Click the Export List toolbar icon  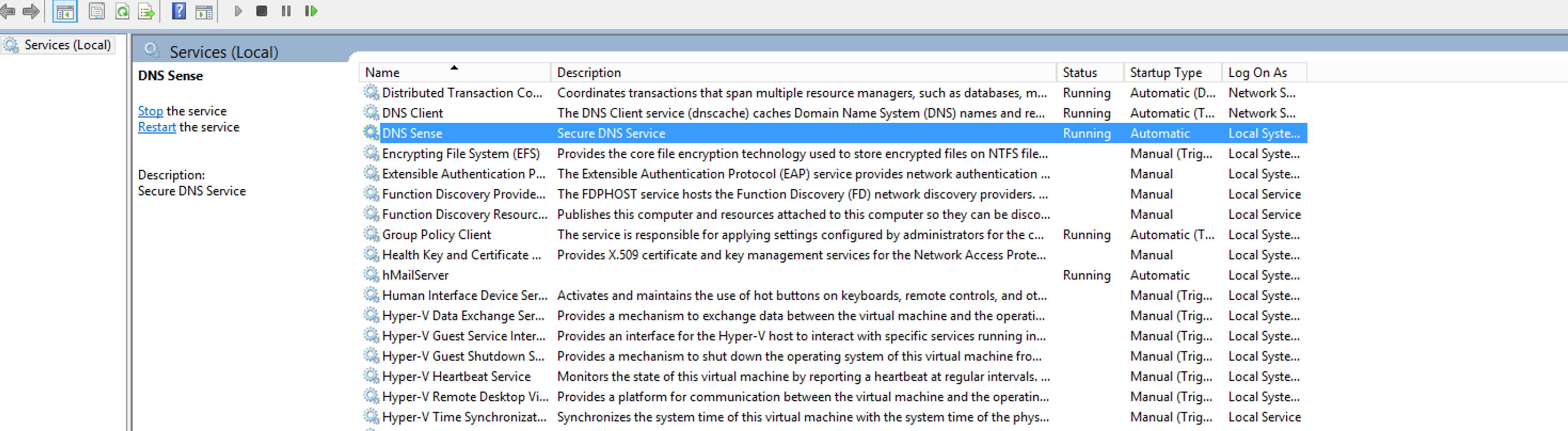(x=146, y=11)
